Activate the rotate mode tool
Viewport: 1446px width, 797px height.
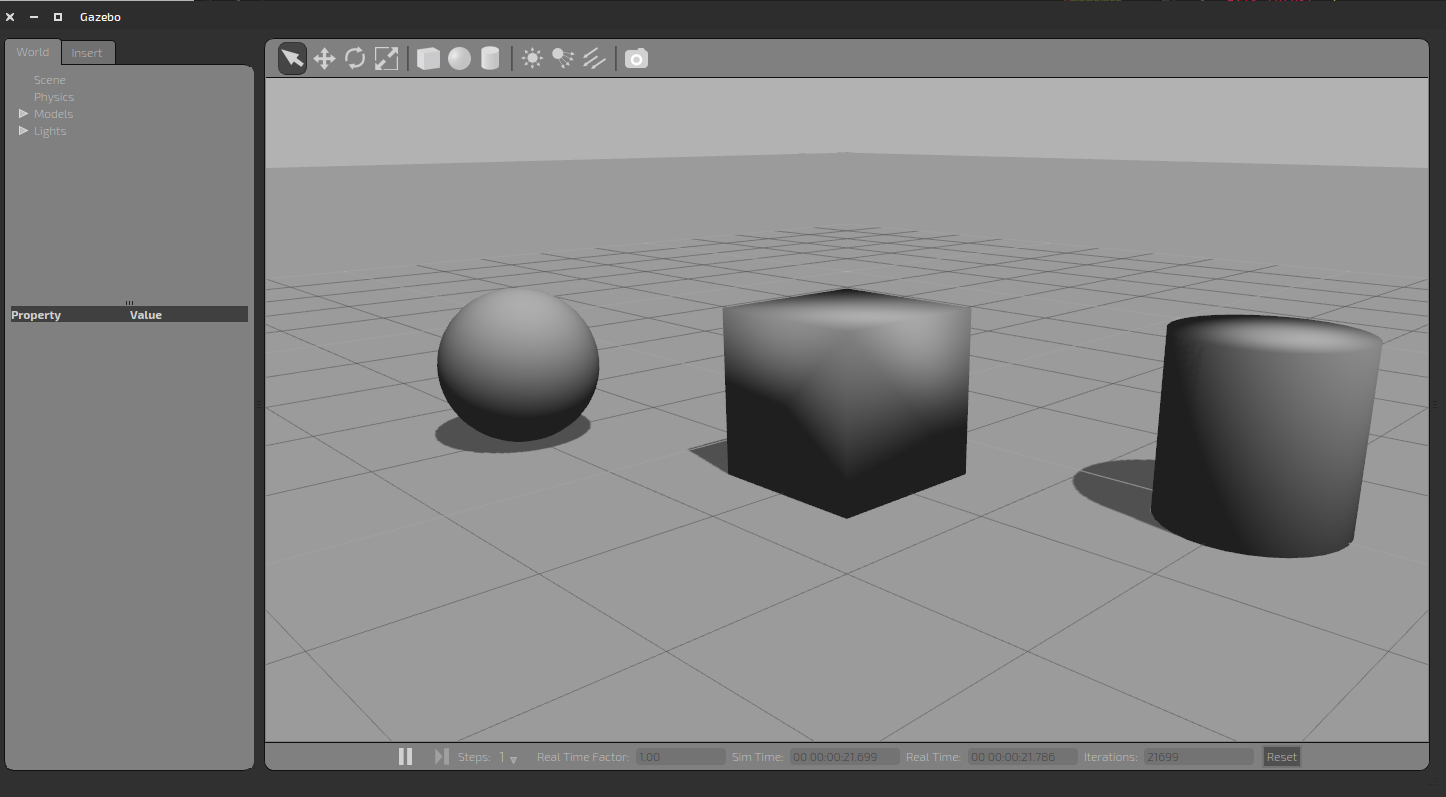355,59
